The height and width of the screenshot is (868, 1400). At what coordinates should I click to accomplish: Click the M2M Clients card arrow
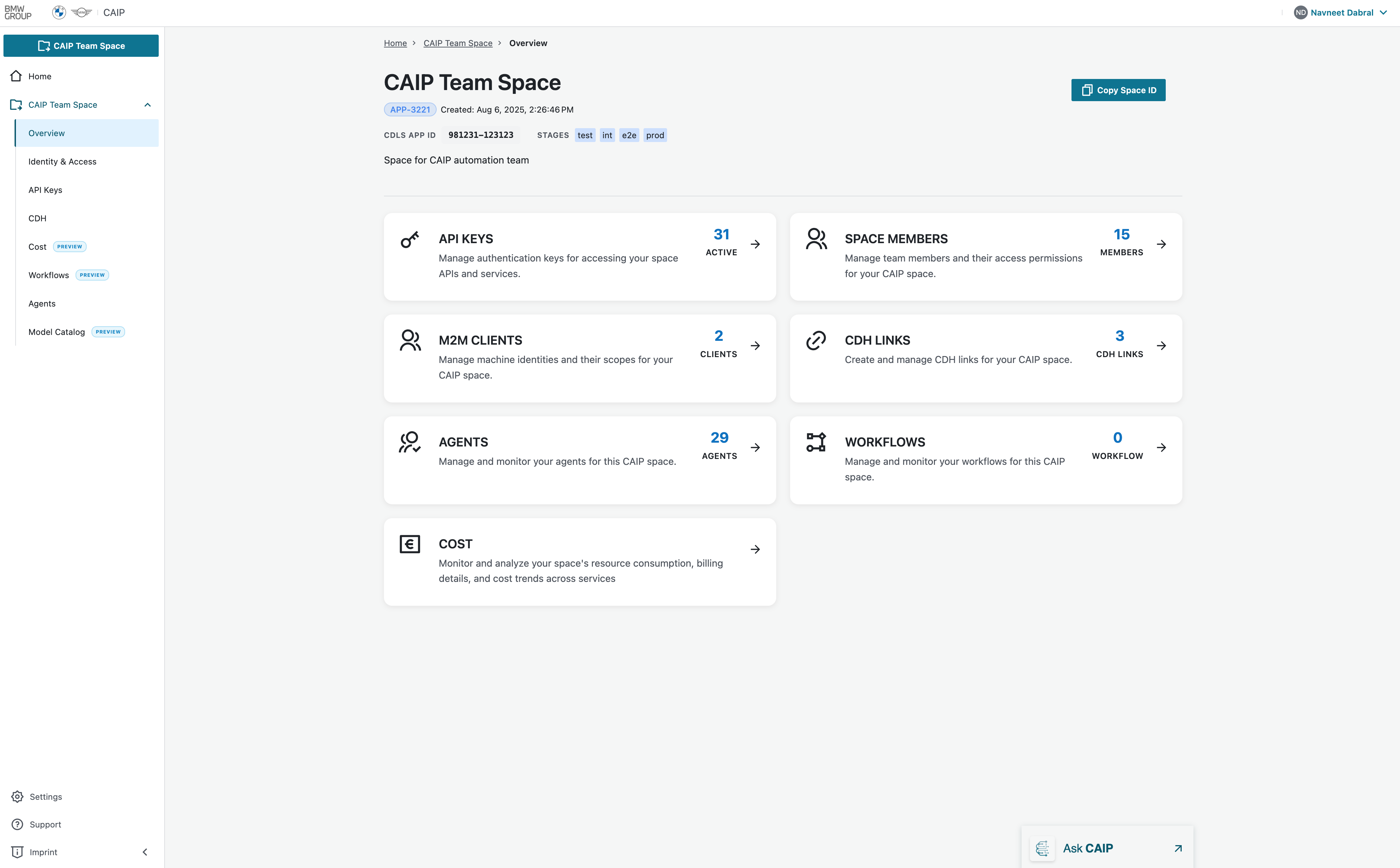coord(755,346)
